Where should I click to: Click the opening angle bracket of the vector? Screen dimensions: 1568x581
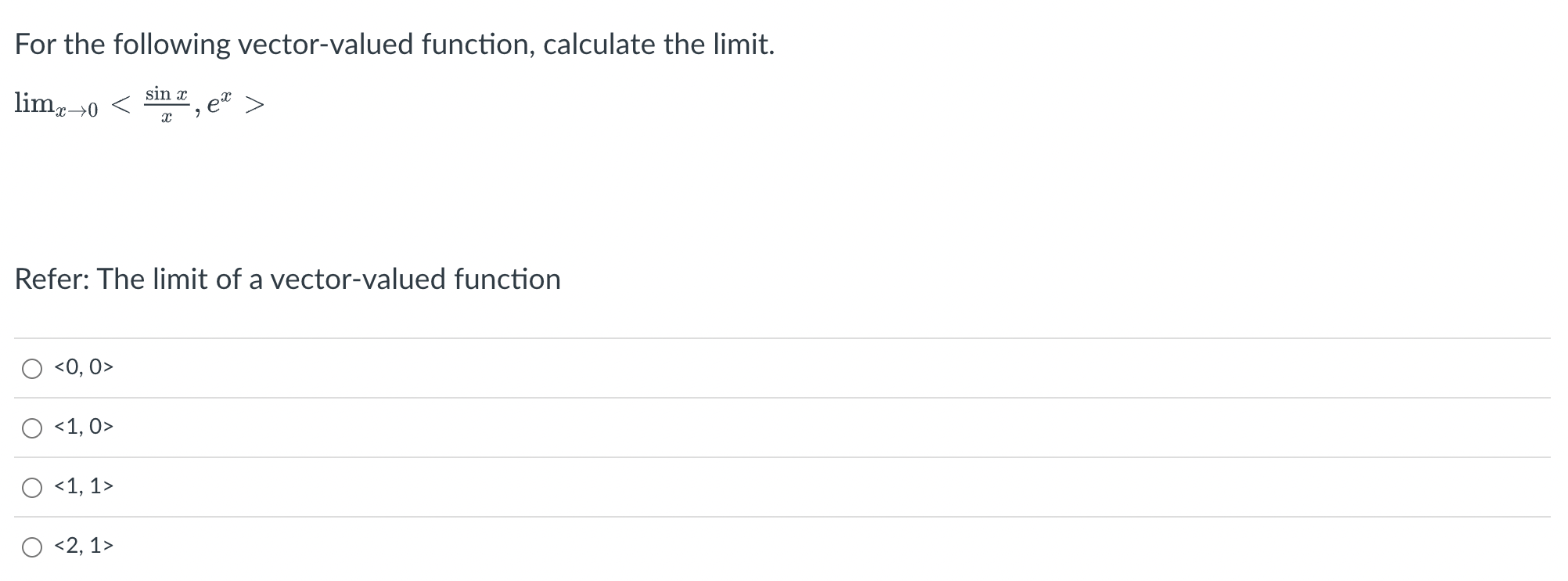[120, 104]
